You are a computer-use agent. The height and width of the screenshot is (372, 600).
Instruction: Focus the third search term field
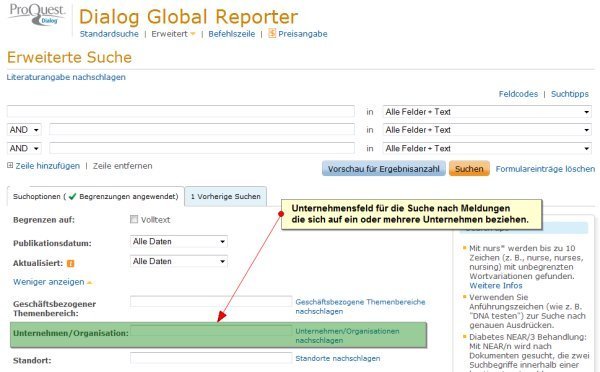click(202, 148)
